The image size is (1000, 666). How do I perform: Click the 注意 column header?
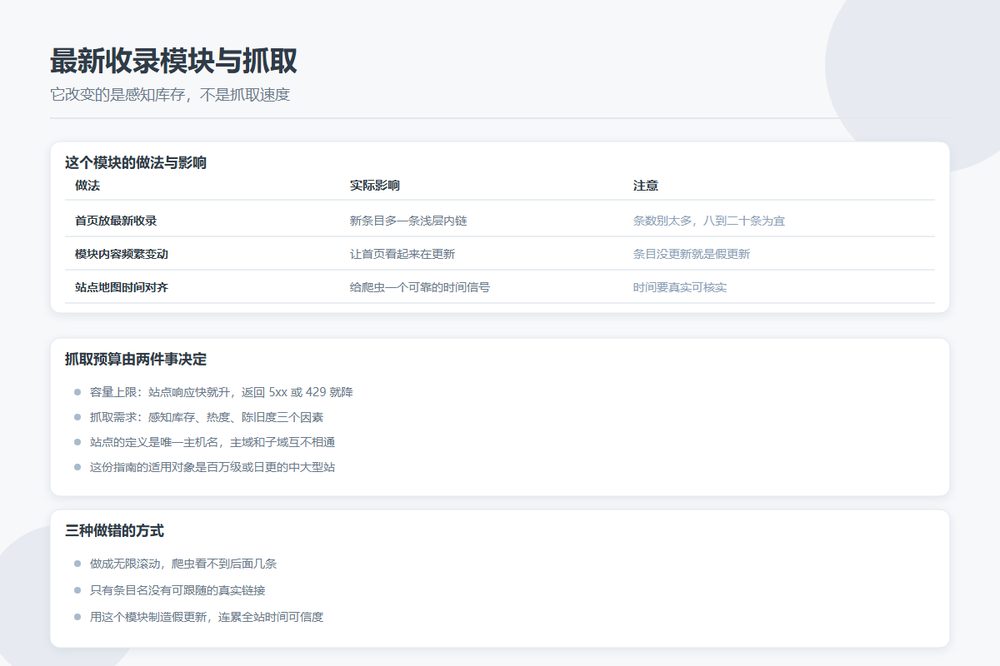(645, 186)
